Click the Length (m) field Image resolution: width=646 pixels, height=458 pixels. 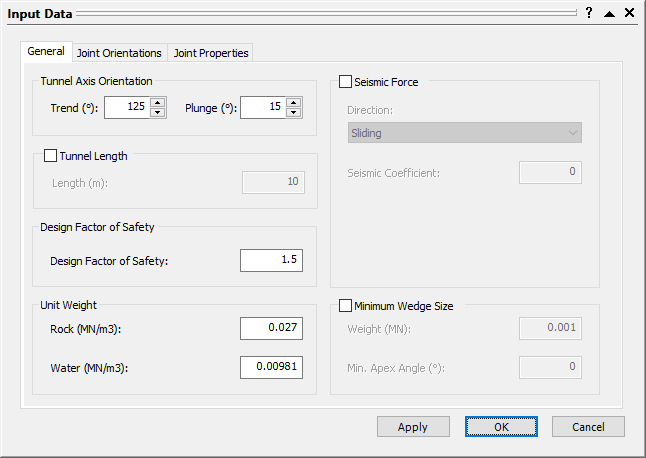pos(274,182)
